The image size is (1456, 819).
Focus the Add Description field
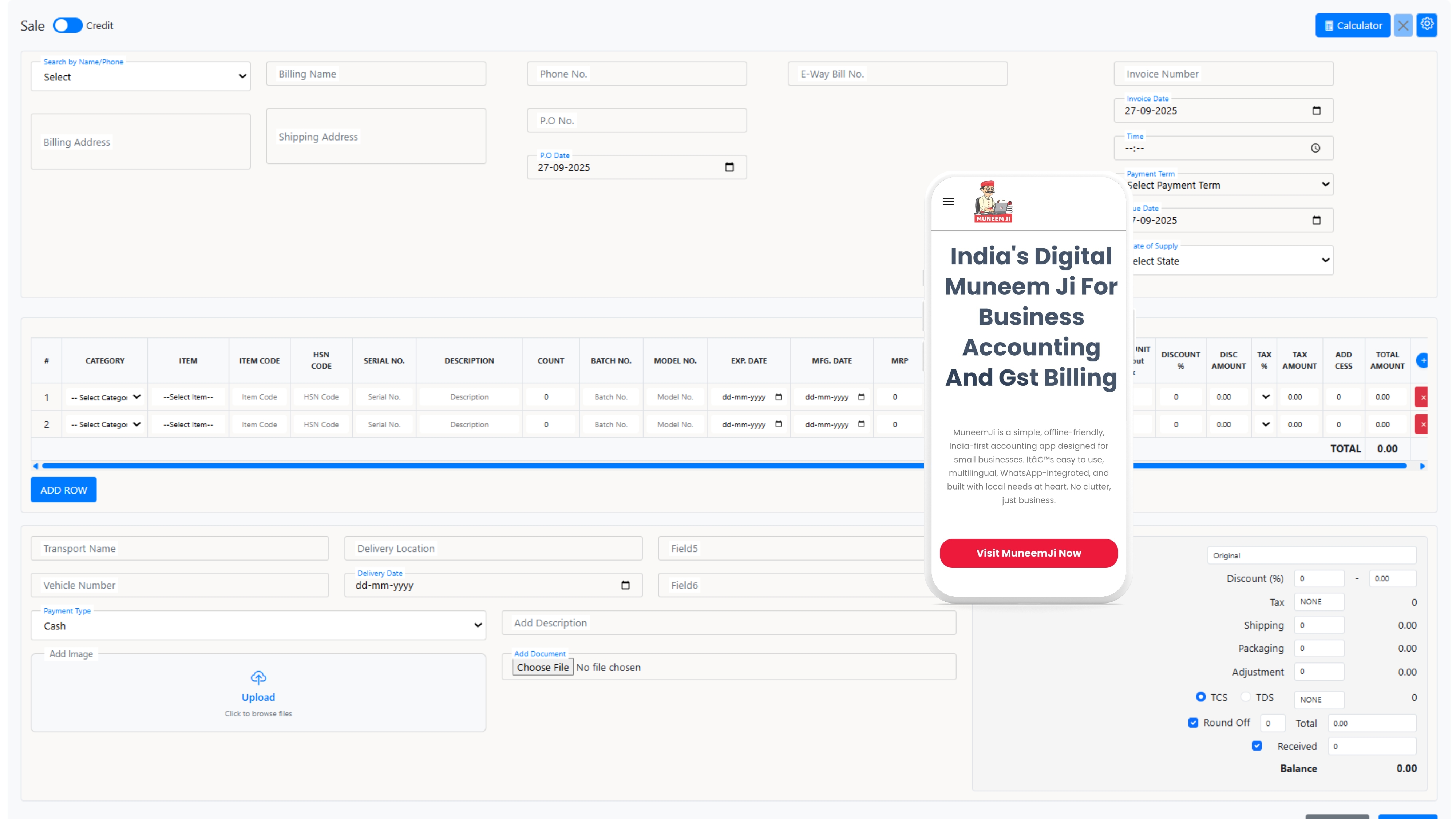click(729, 623)
